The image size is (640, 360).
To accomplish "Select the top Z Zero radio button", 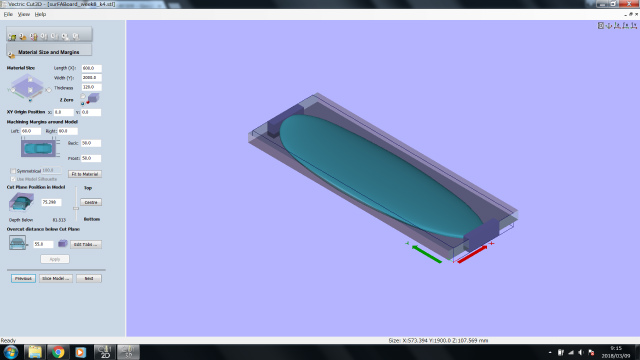I will [x=83, y=96].
